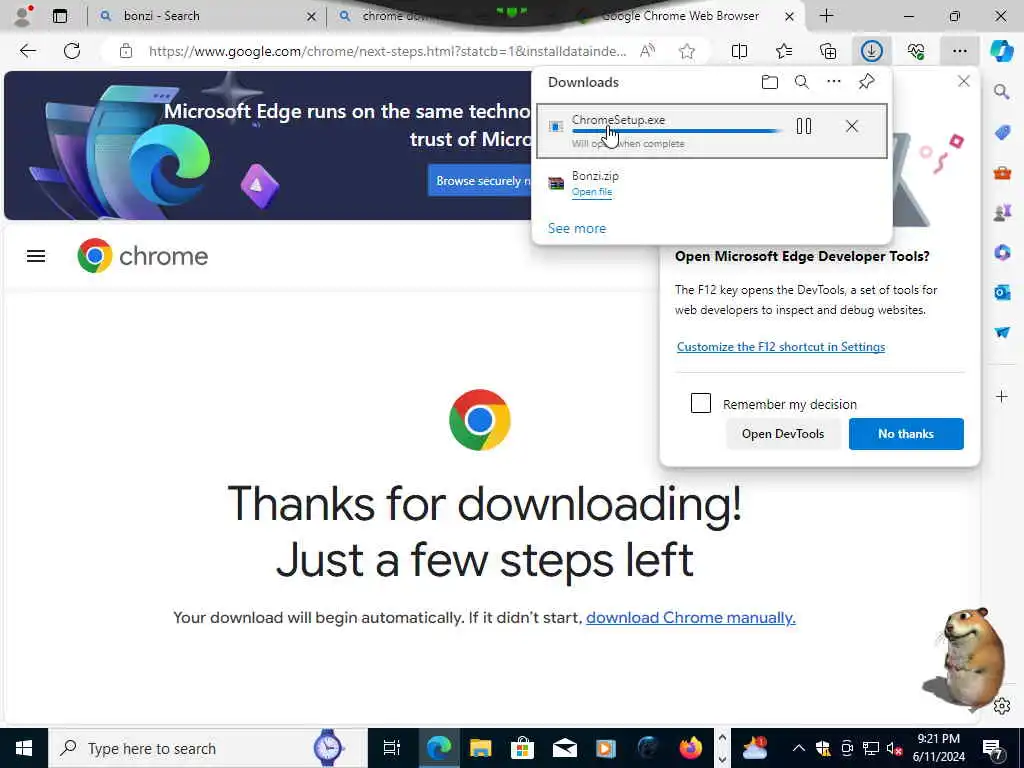Click the muted volume tray icon
Image resolution: width=1024 pixels, height=768 pixels.
coord(895,748)
